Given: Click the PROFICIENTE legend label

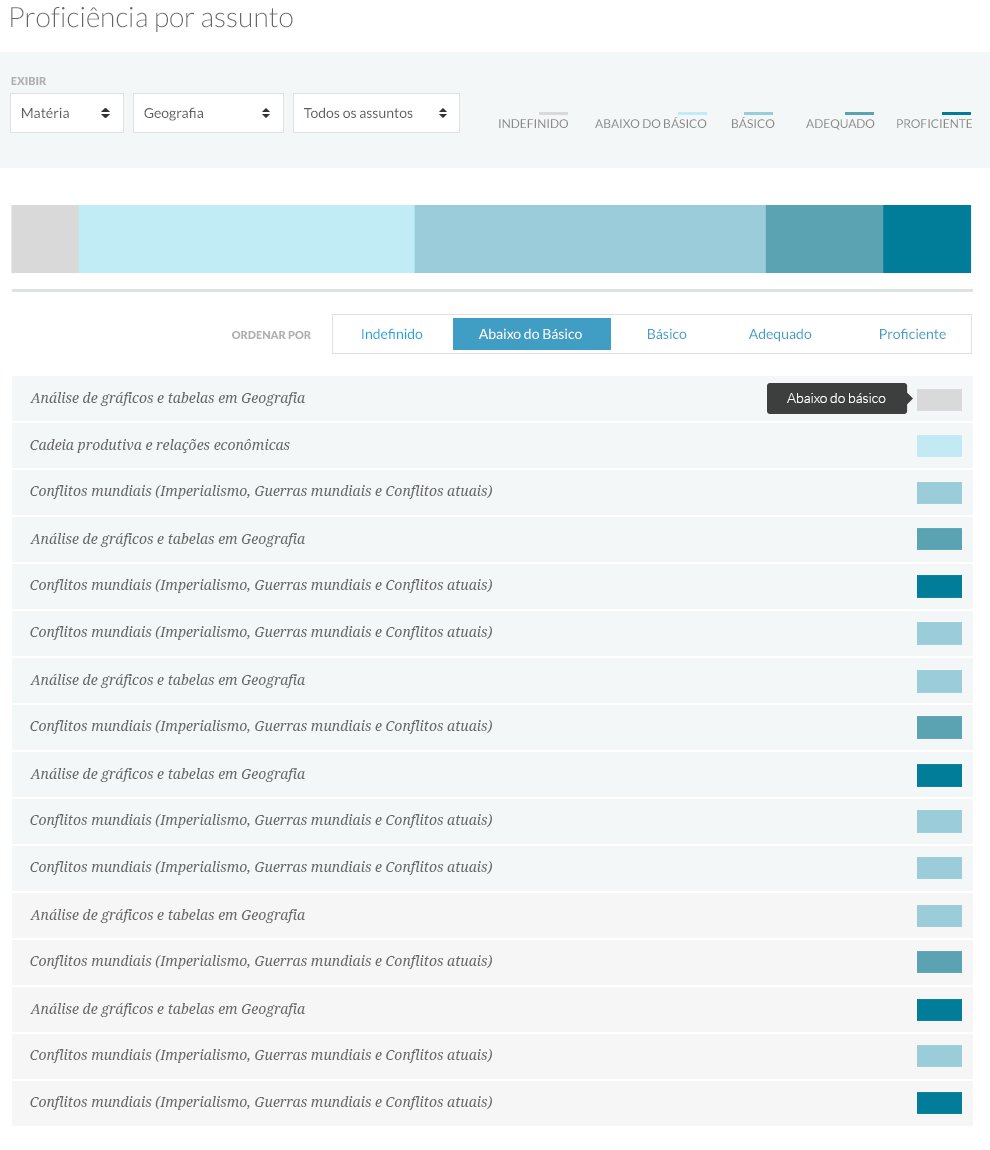Looking at the screenshot, I should tap(933, 124).
